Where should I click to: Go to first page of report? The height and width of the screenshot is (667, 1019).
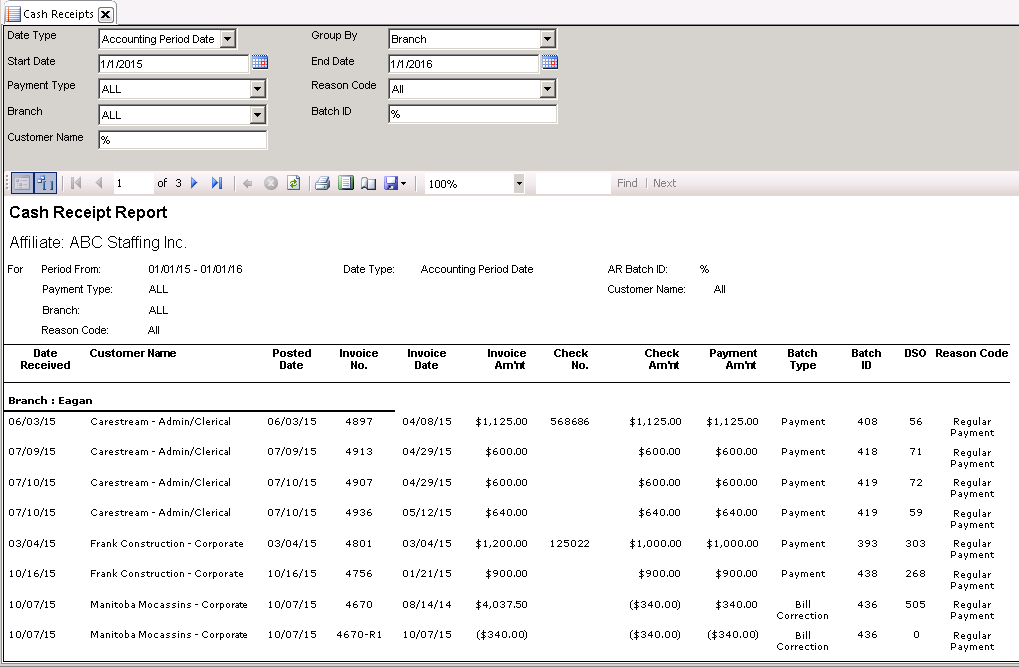click(x=76, y=183)
